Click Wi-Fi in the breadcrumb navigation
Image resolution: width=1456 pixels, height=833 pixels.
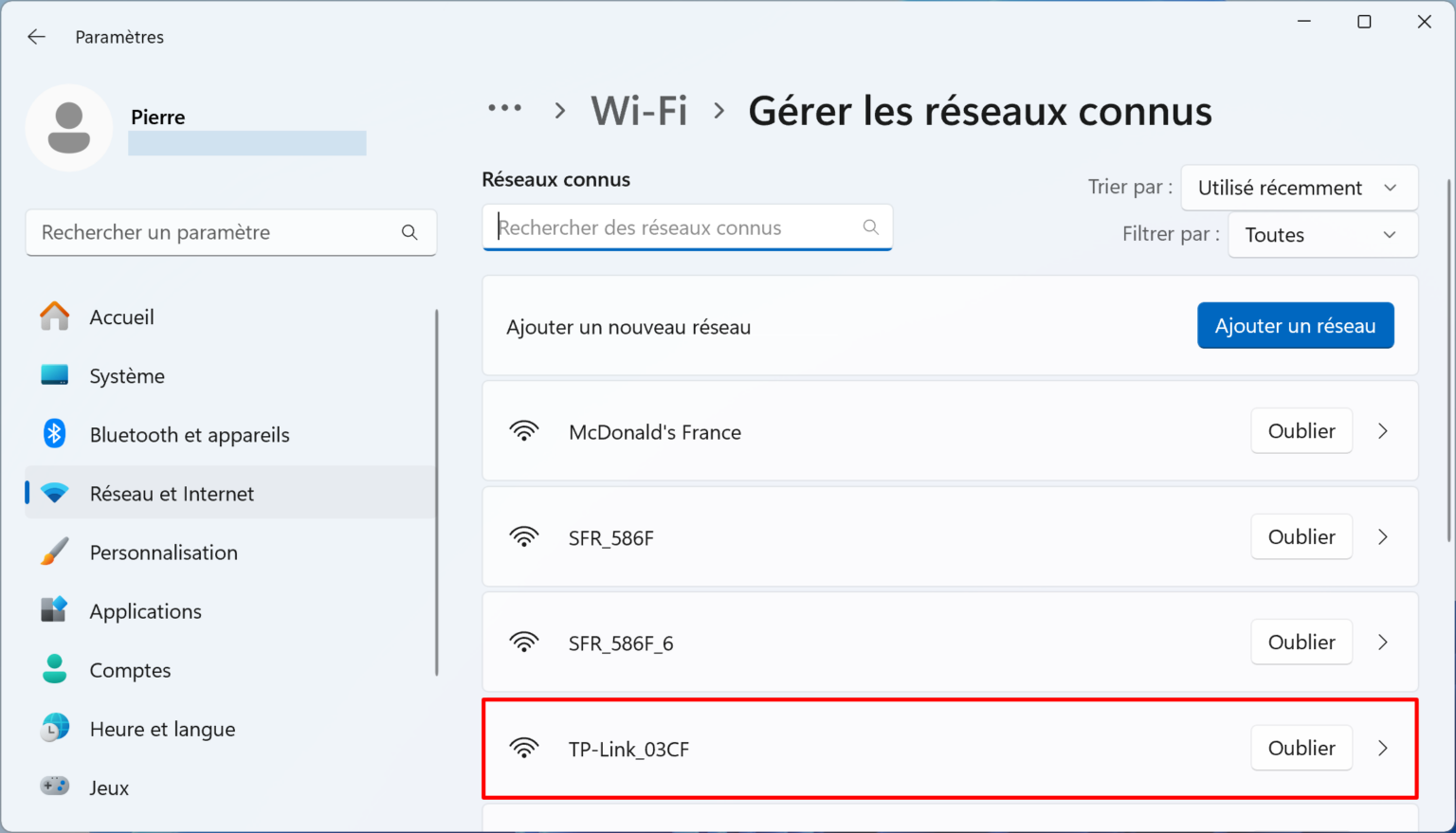[x=639, y=110]
